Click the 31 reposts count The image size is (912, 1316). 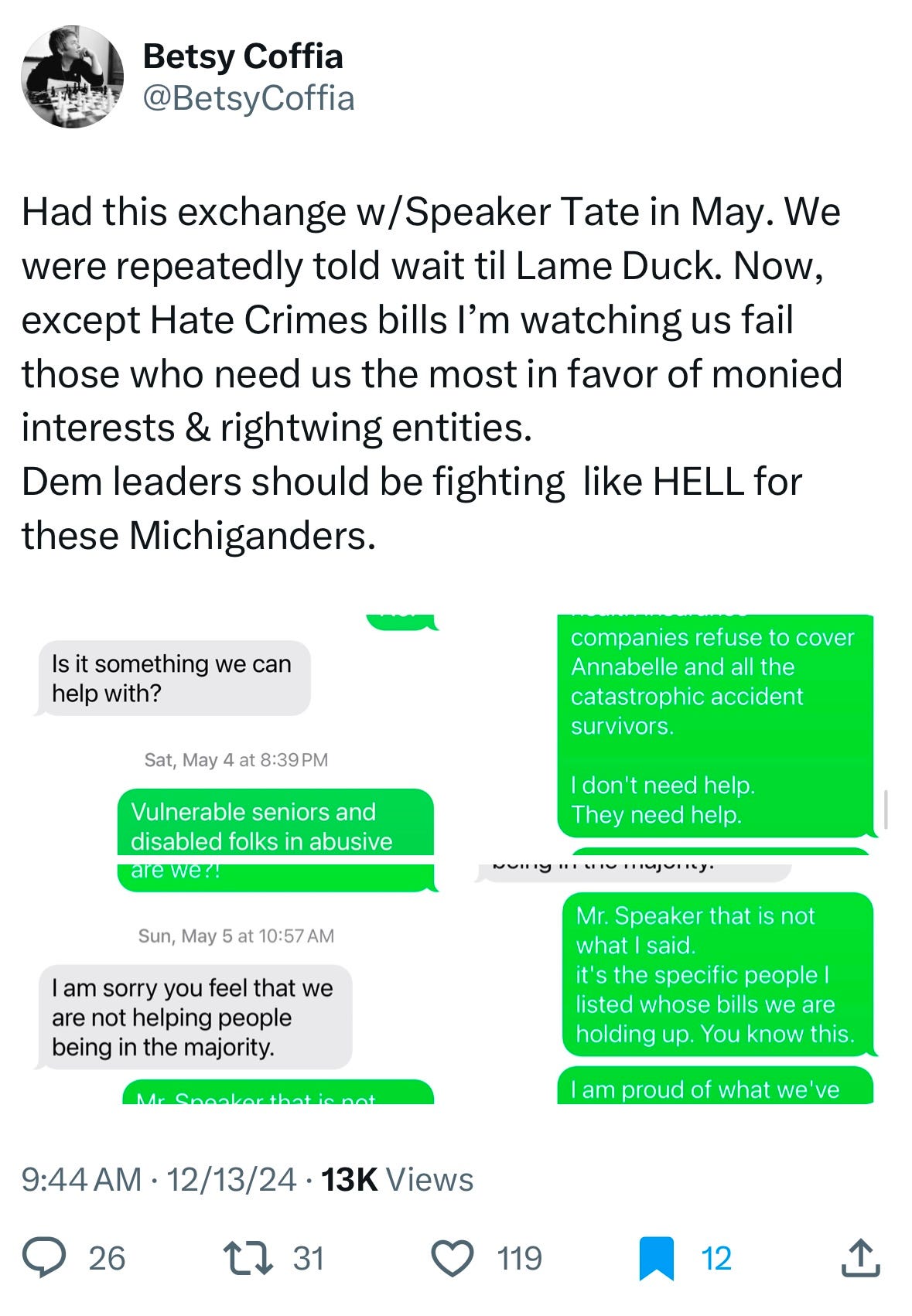tap(308, 1259)
